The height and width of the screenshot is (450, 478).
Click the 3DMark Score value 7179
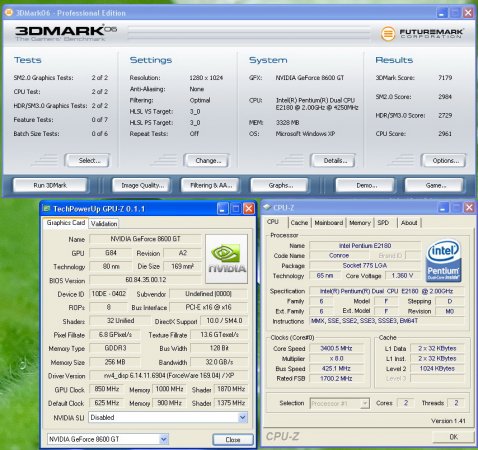tap(445, 78)
